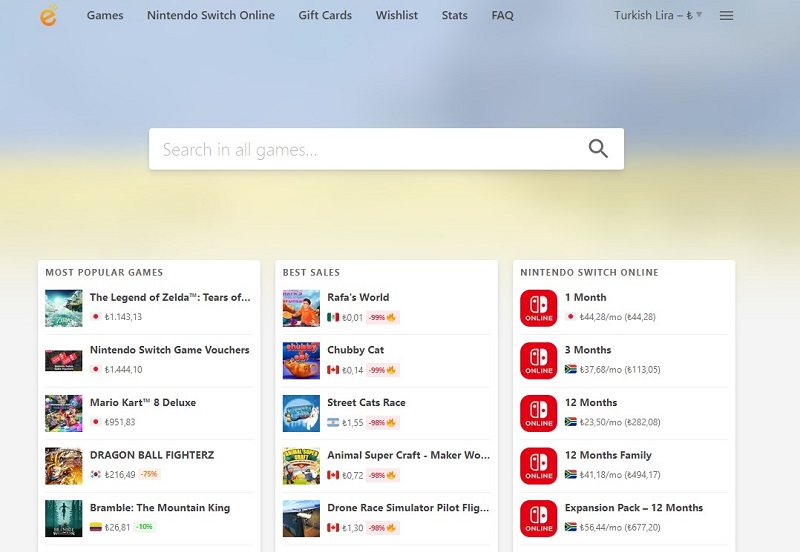Select the 12 Months membership title
This screenshot has height=552, width=800.
point(591,403)
